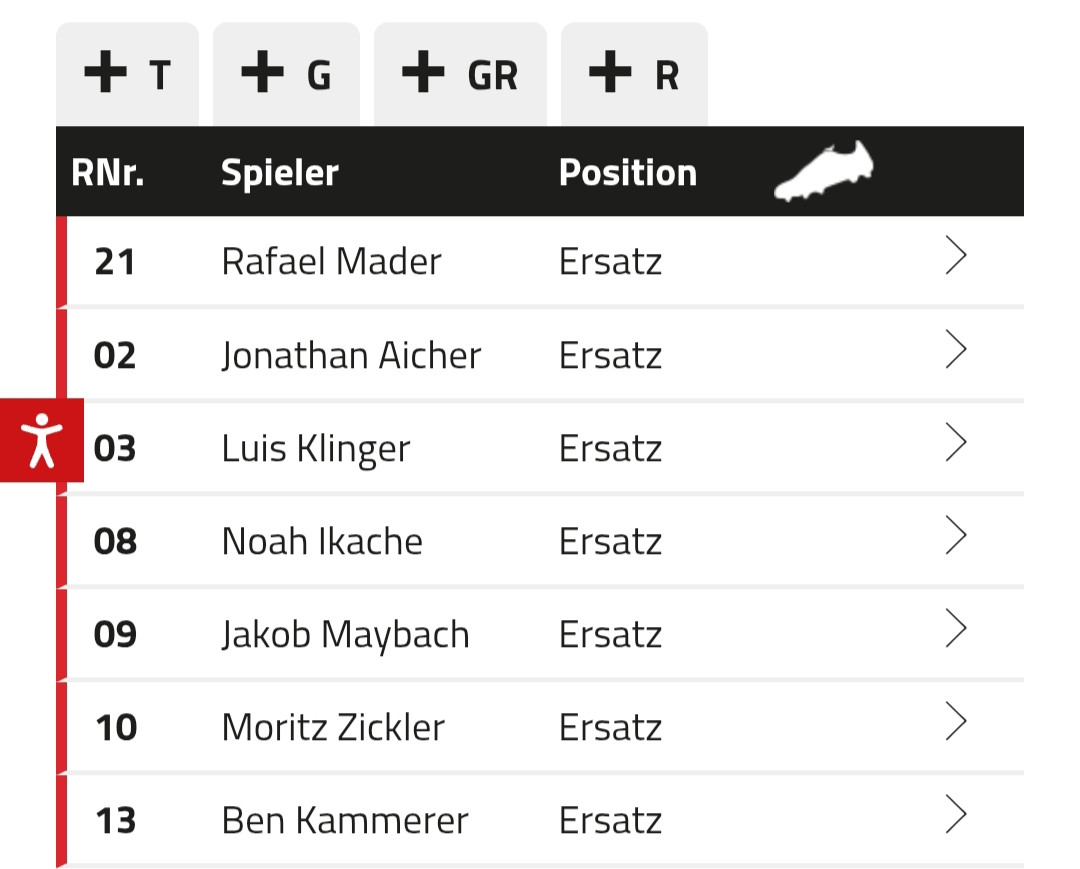Screen dimensions: 1080x869
Task: Click the RNr. column header
Action: coord(108,173)
